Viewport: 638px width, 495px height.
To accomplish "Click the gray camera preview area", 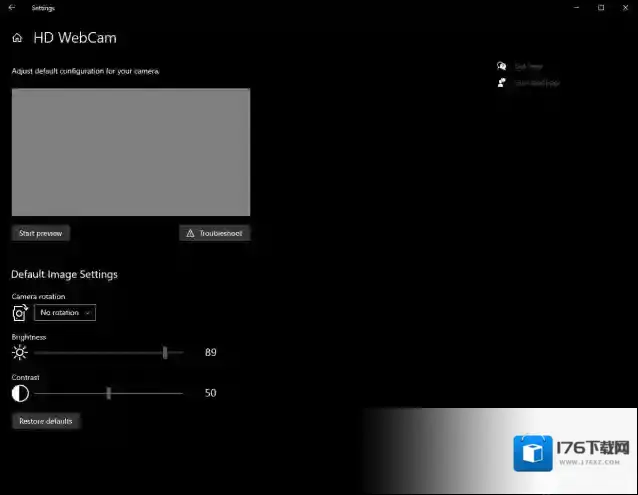I will coord(130,152).
